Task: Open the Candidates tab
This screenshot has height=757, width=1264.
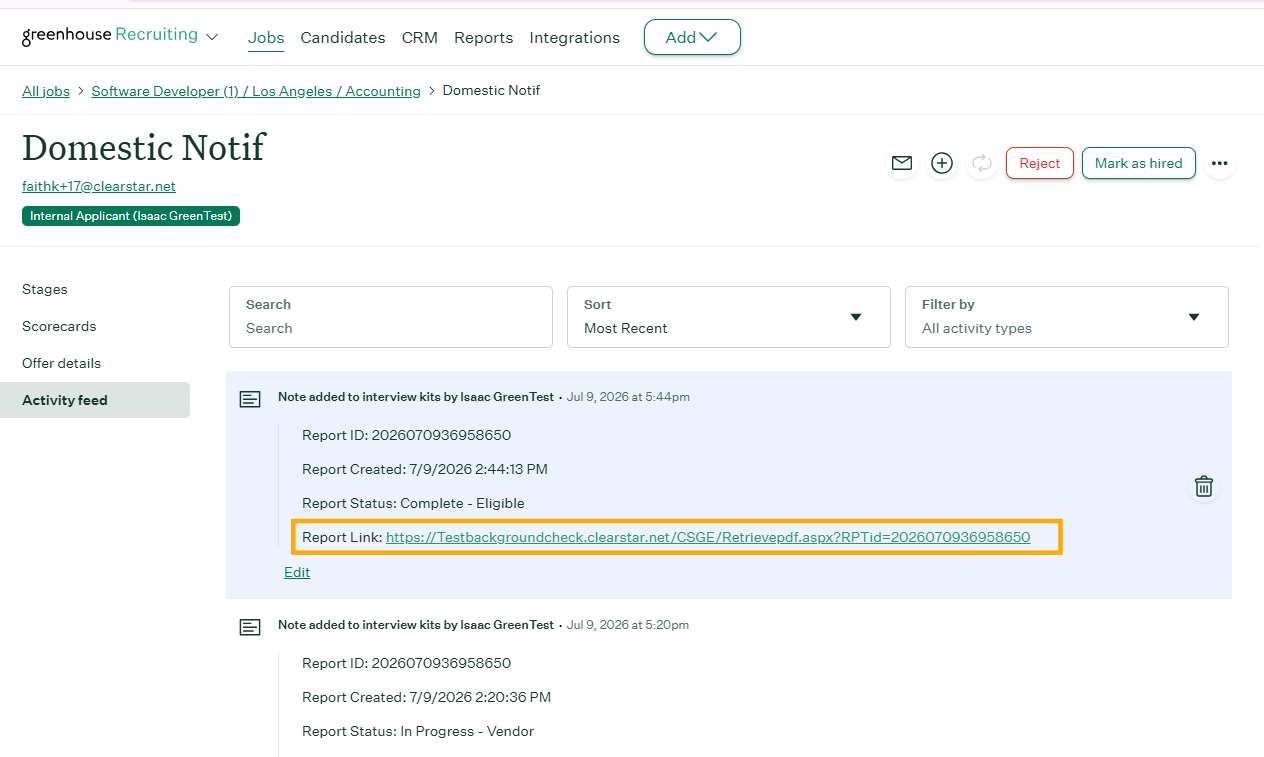Action: coord(343,38)
